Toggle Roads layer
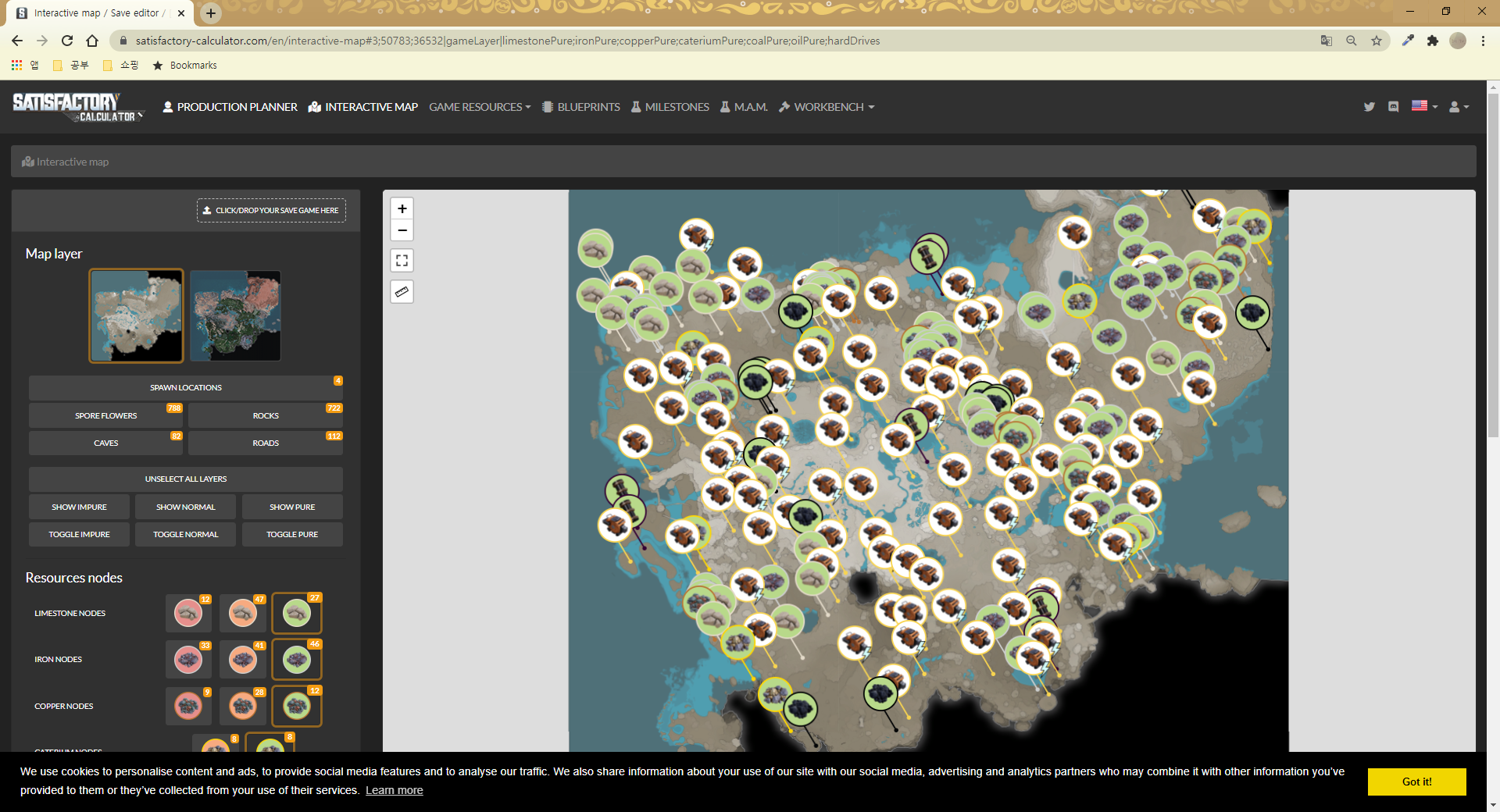This screenshot has width=1500, height=812. tap(266, 443)
